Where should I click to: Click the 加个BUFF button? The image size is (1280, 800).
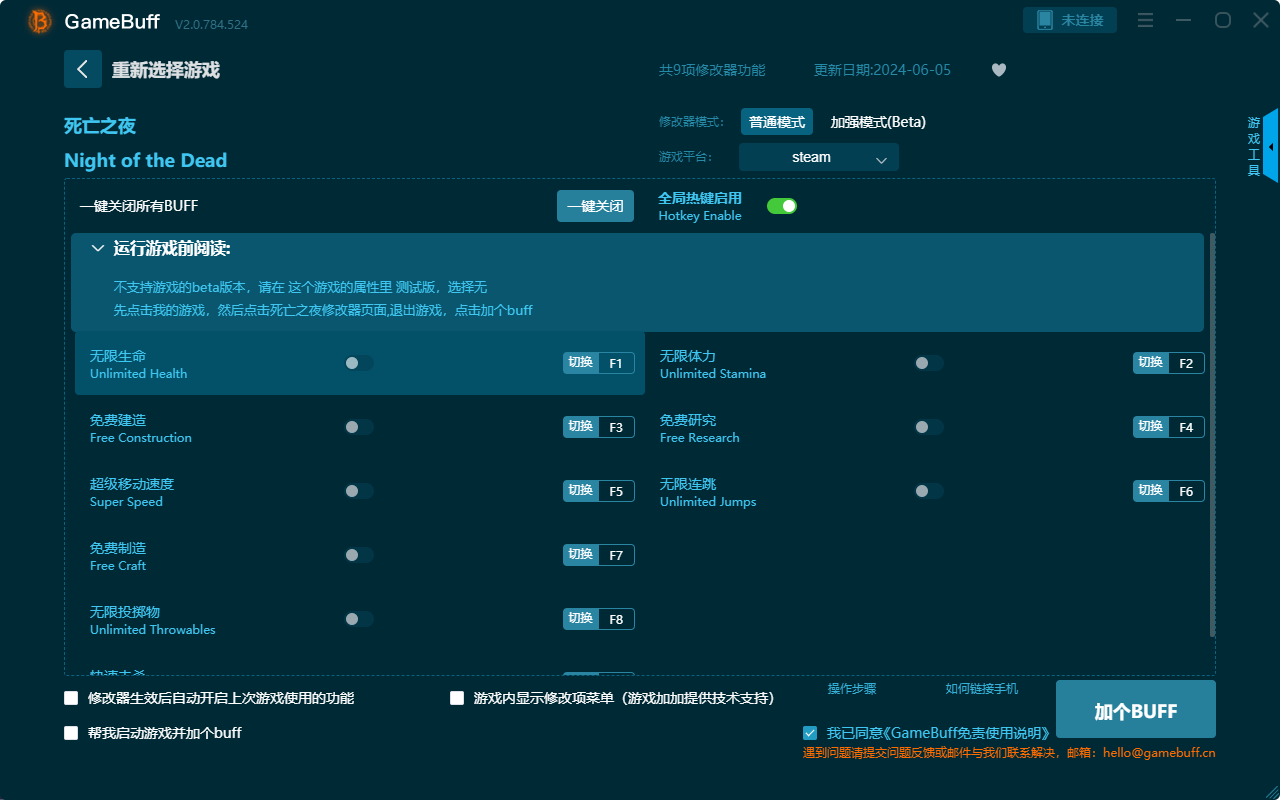coord(1135,709)
